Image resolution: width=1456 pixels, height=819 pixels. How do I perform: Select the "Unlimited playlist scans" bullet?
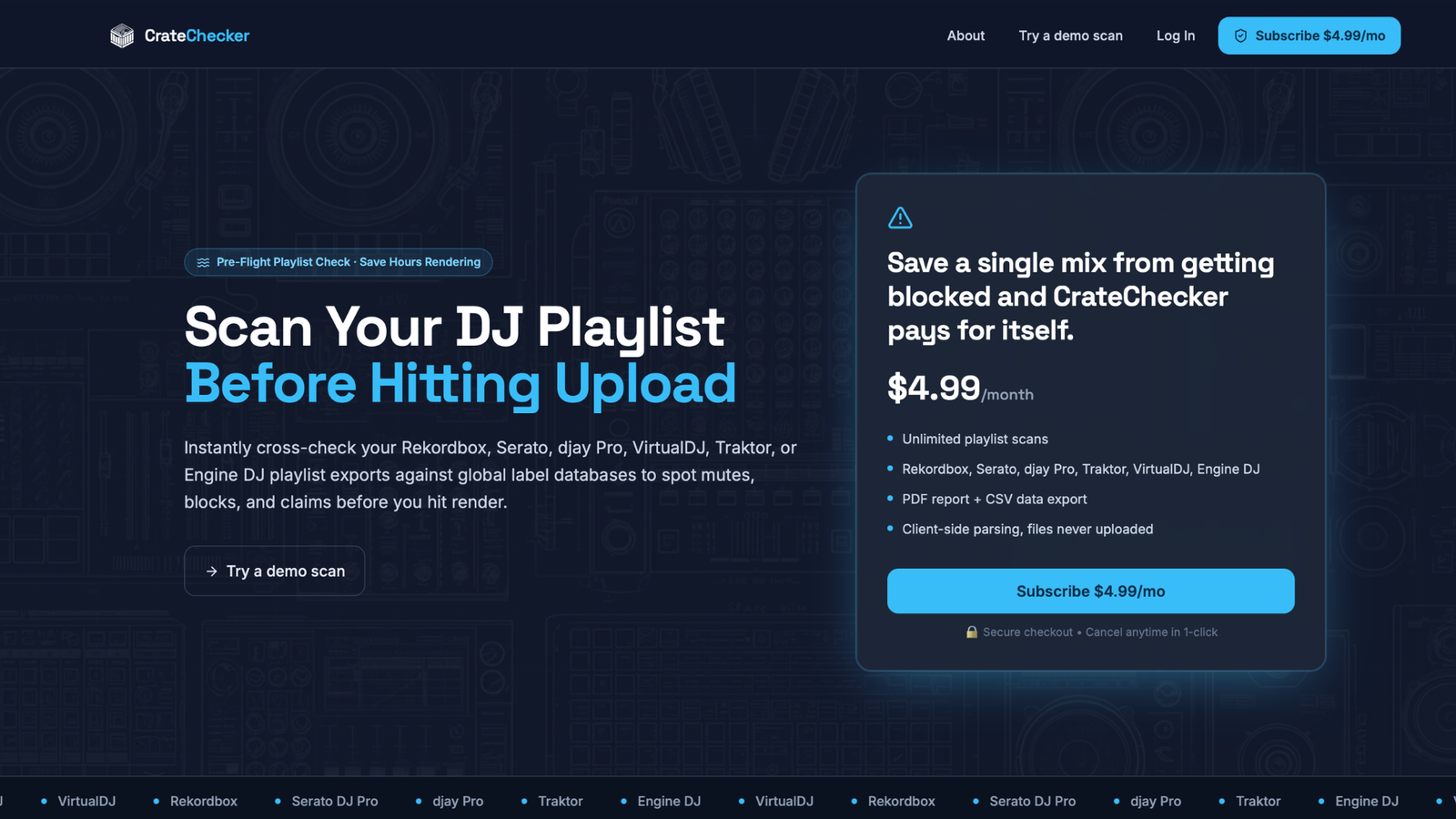975,439
